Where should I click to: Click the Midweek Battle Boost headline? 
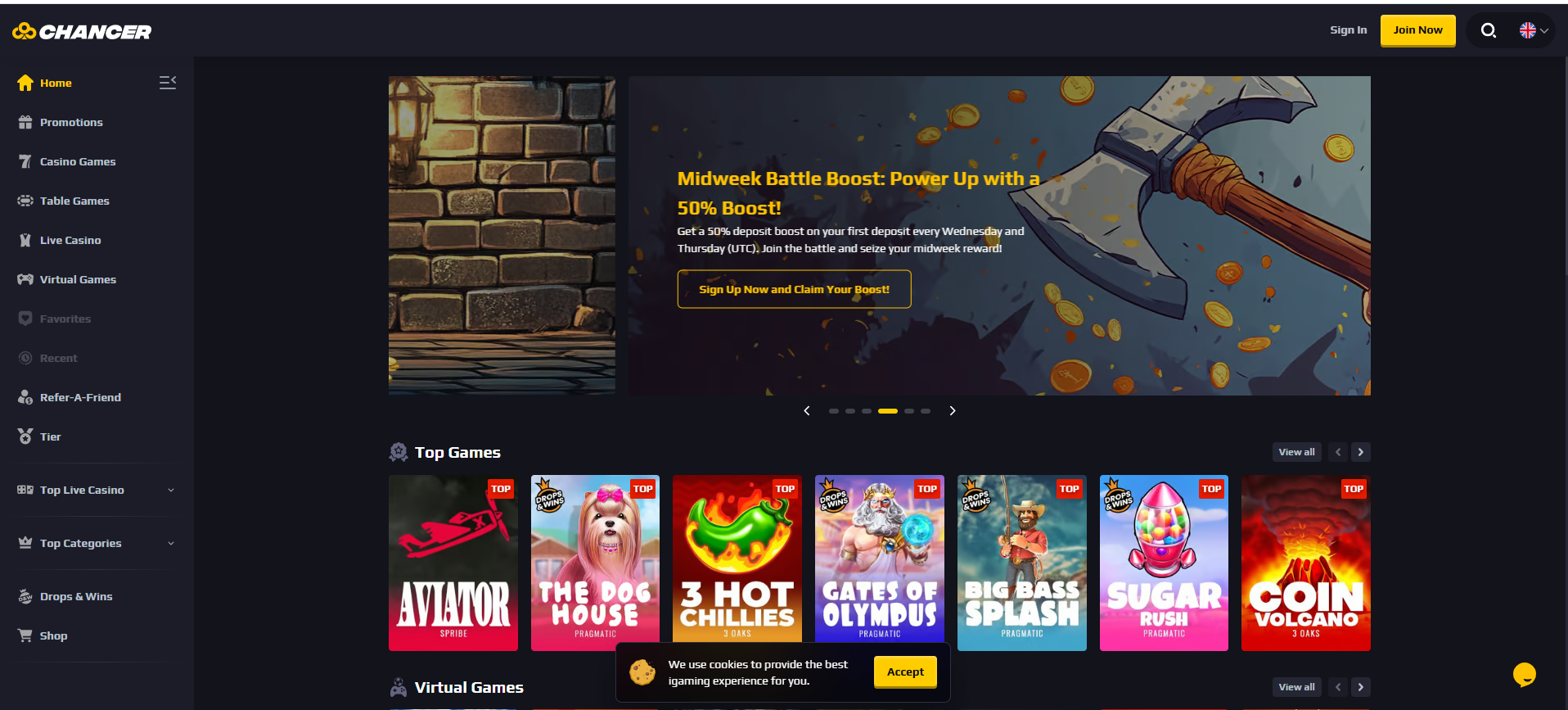(858, 193)
